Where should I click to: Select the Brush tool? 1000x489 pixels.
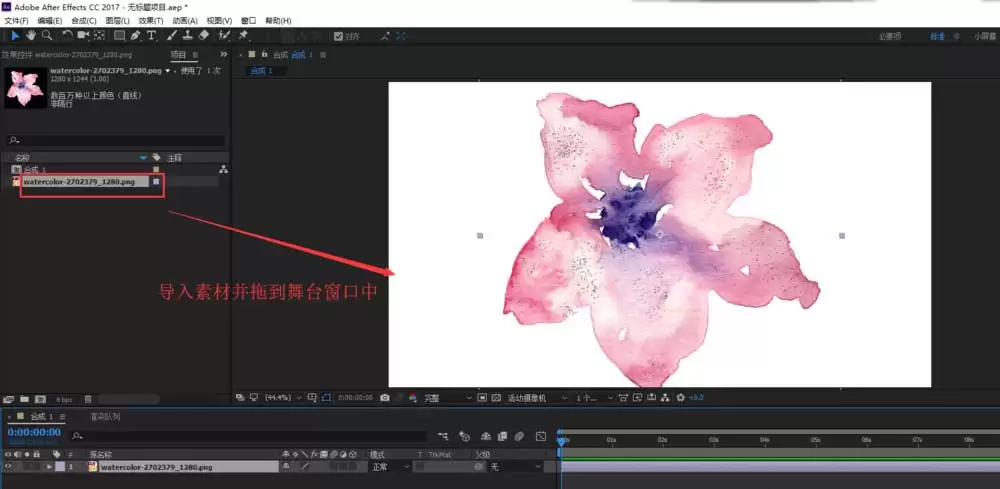172,36
